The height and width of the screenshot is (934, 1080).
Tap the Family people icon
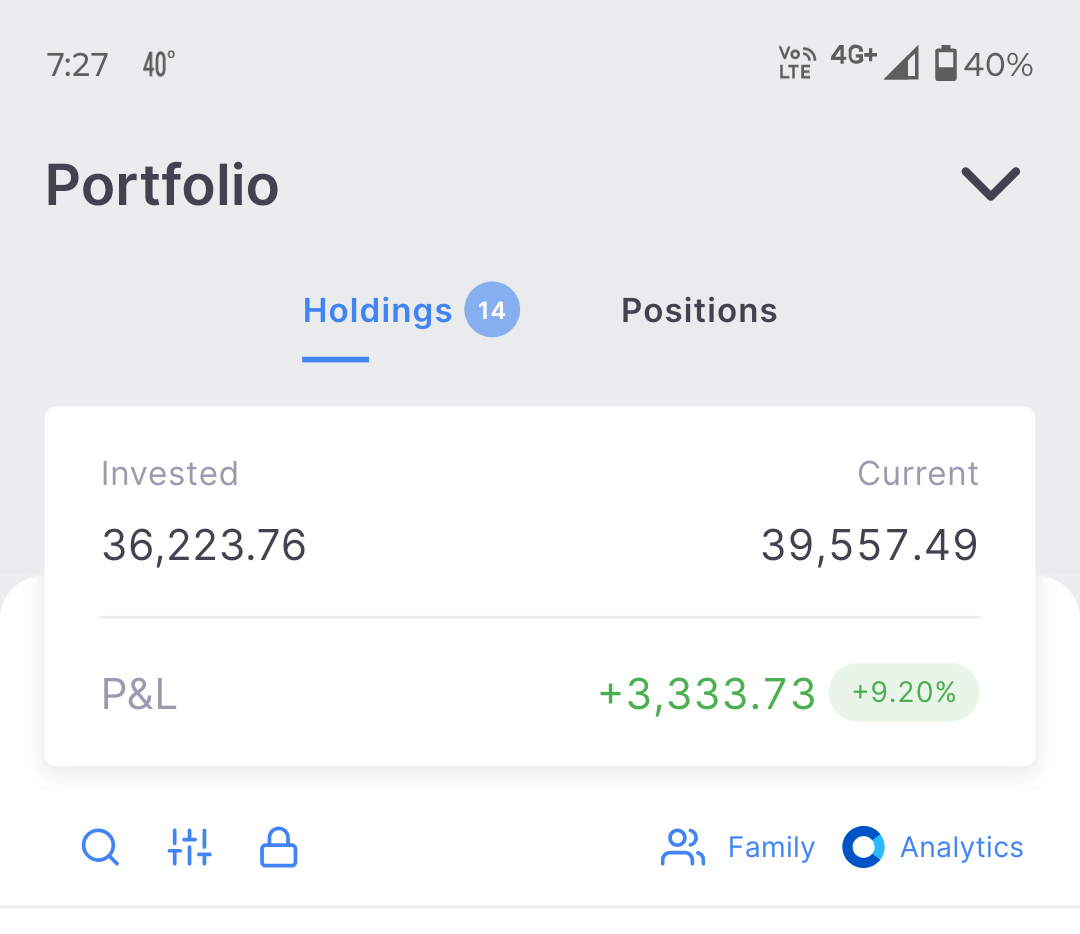[x=683, y=847]
